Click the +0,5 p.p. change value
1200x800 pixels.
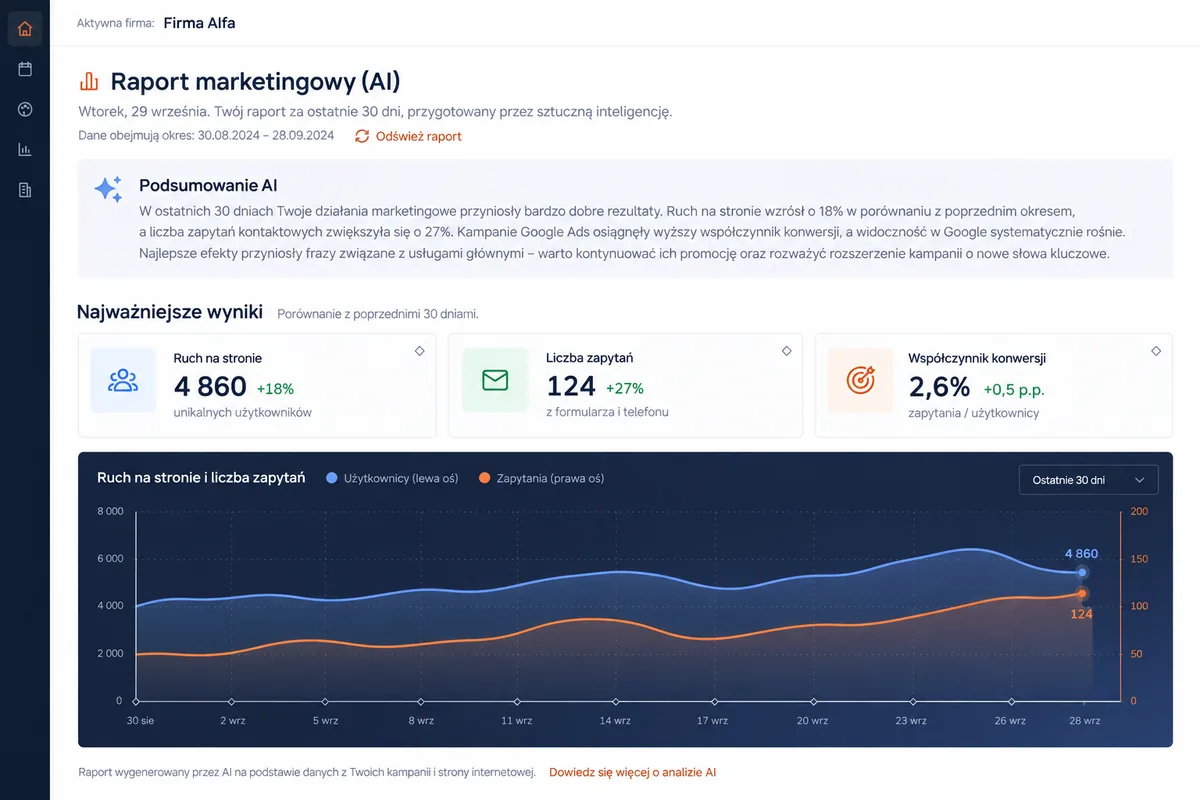(x=1014, y=390)
